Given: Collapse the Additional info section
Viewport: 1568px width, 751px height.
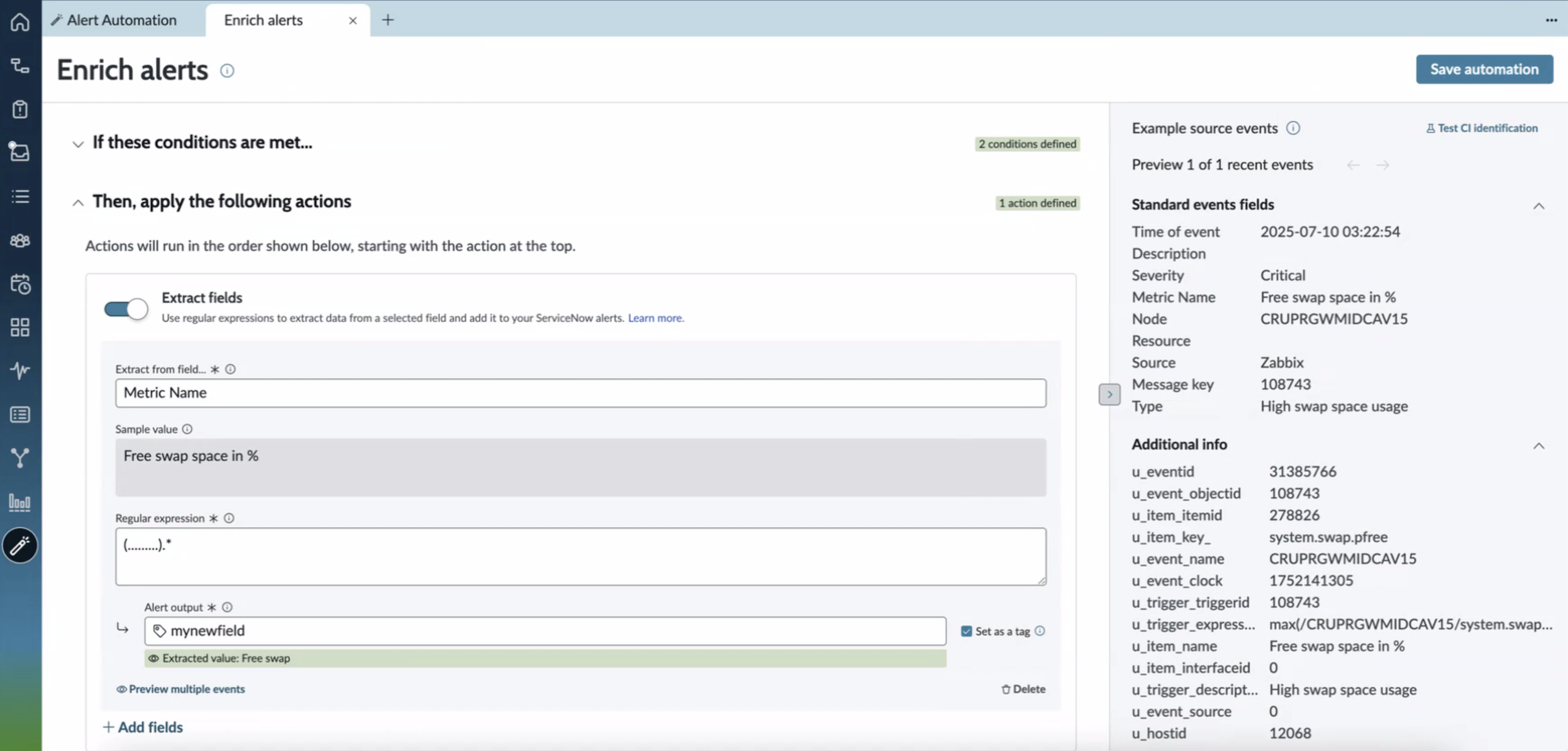Looking at the screenshot, I should (1538, 446).
